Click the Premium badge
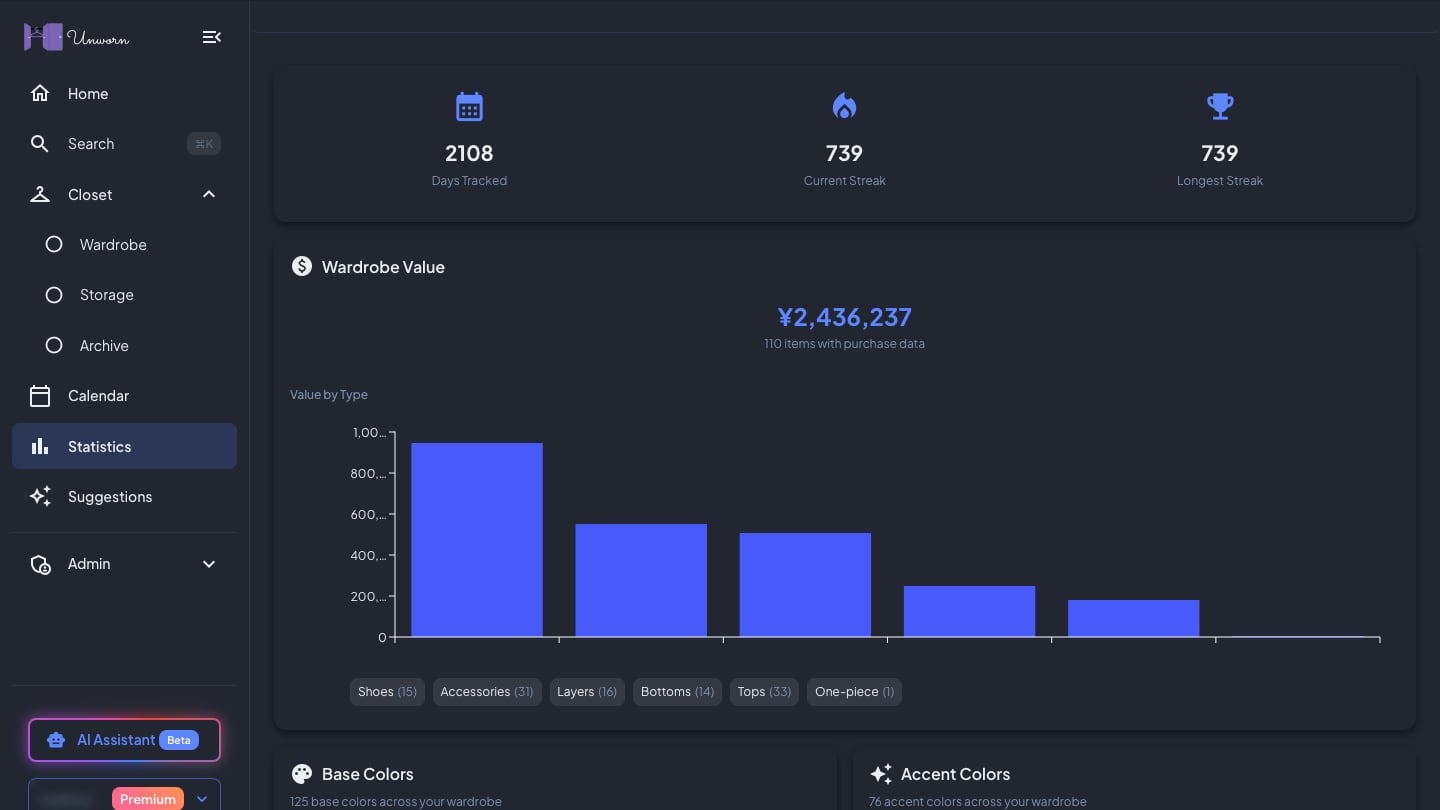 [148, 799]
